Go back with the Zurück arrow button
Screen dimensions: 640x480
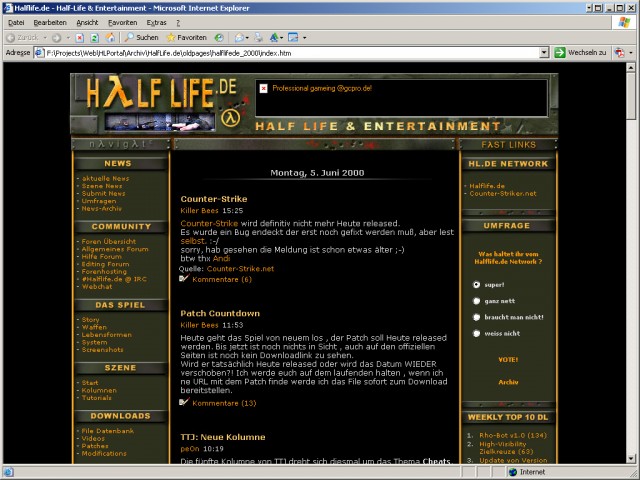click(x=23, y=38)
